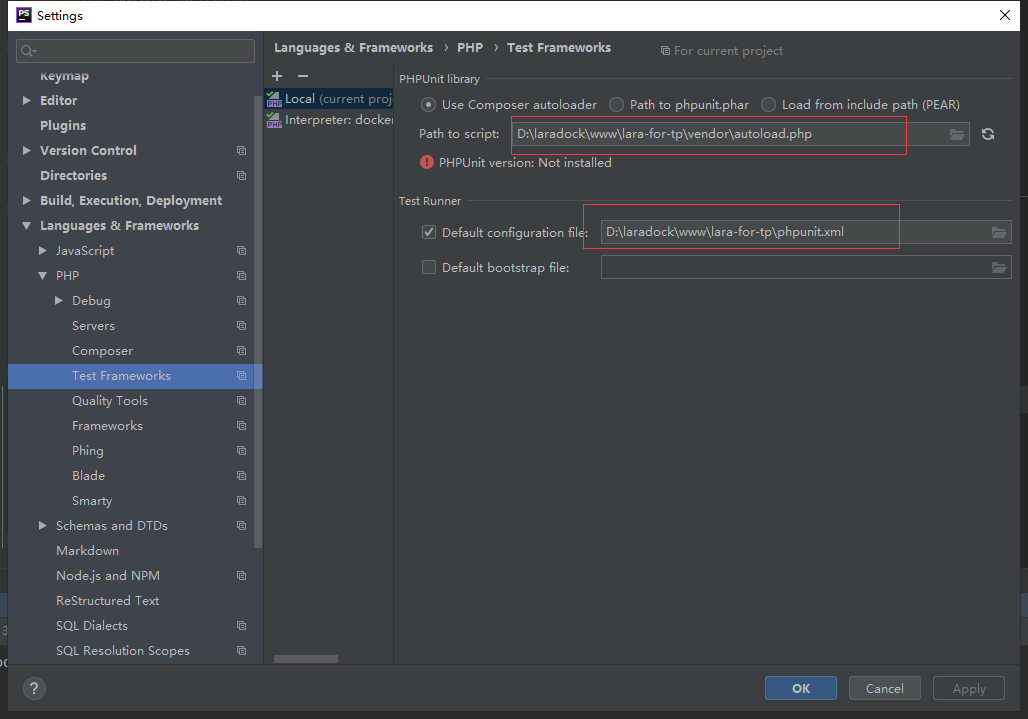Open the Markdown settings page

click(x=87, y=551)
